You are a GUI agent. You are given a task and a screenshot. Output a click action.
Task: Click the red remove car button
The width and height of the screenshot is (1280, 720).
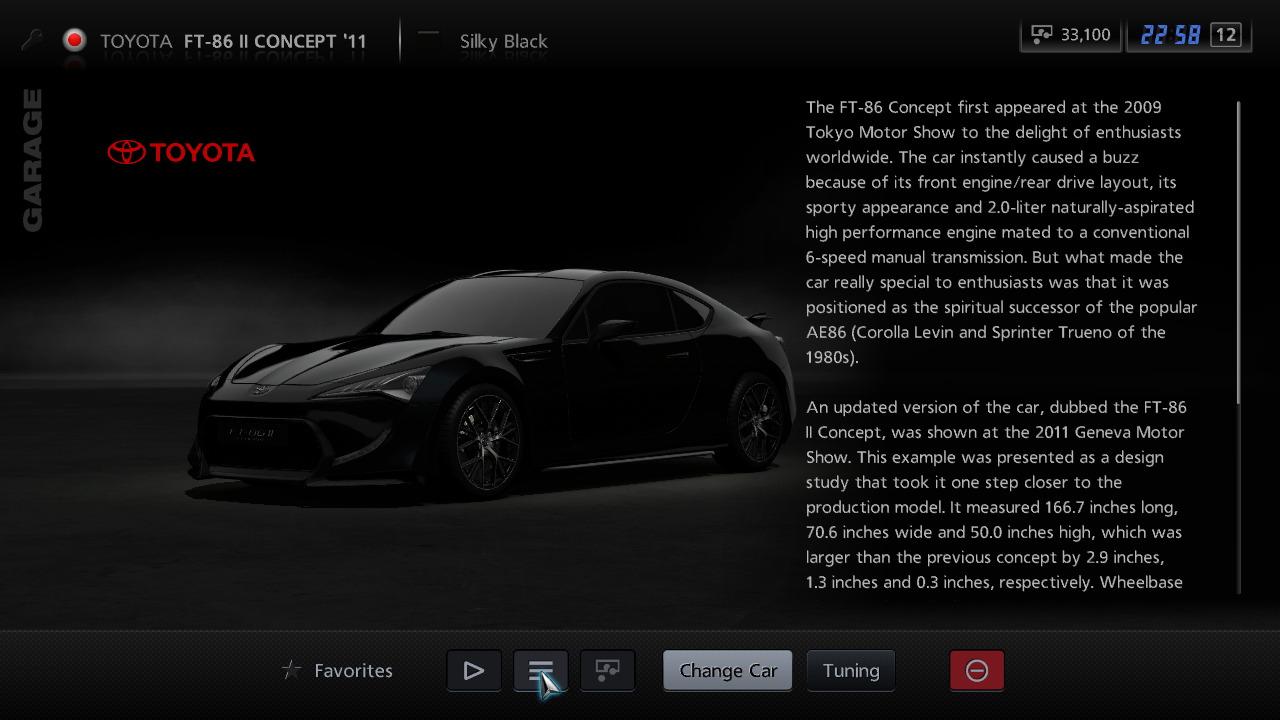coord(977,671)
